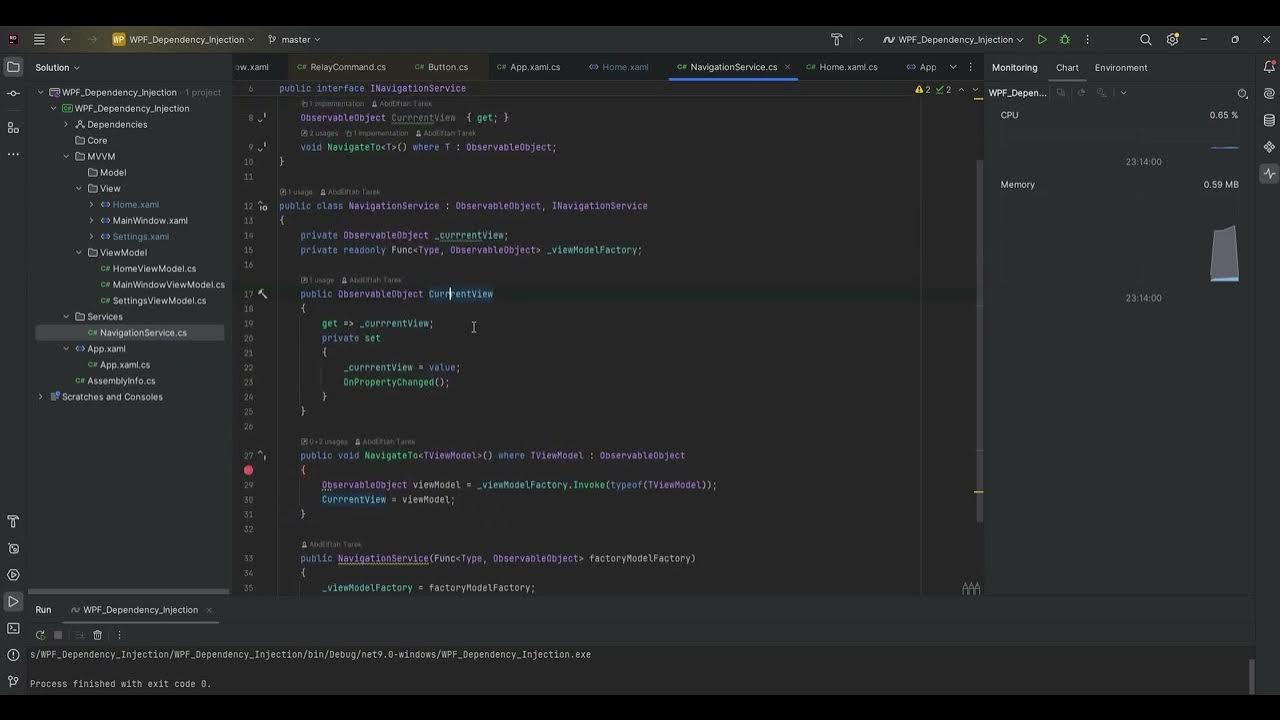Open the Problems tool window icon
1280x720 pixels.
[13, 655]
